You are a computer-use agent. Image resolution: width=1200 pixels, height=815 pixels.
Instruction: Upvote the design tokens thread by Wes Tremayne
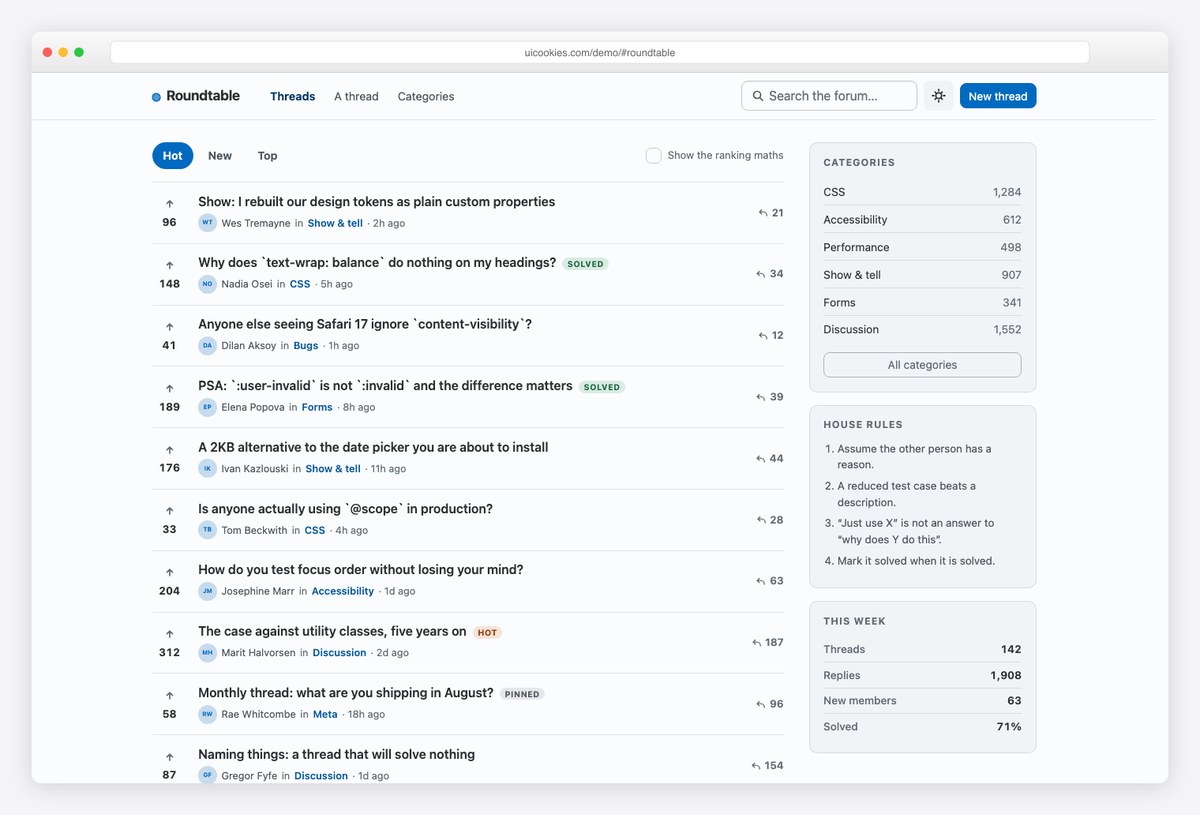pos(169,203)
